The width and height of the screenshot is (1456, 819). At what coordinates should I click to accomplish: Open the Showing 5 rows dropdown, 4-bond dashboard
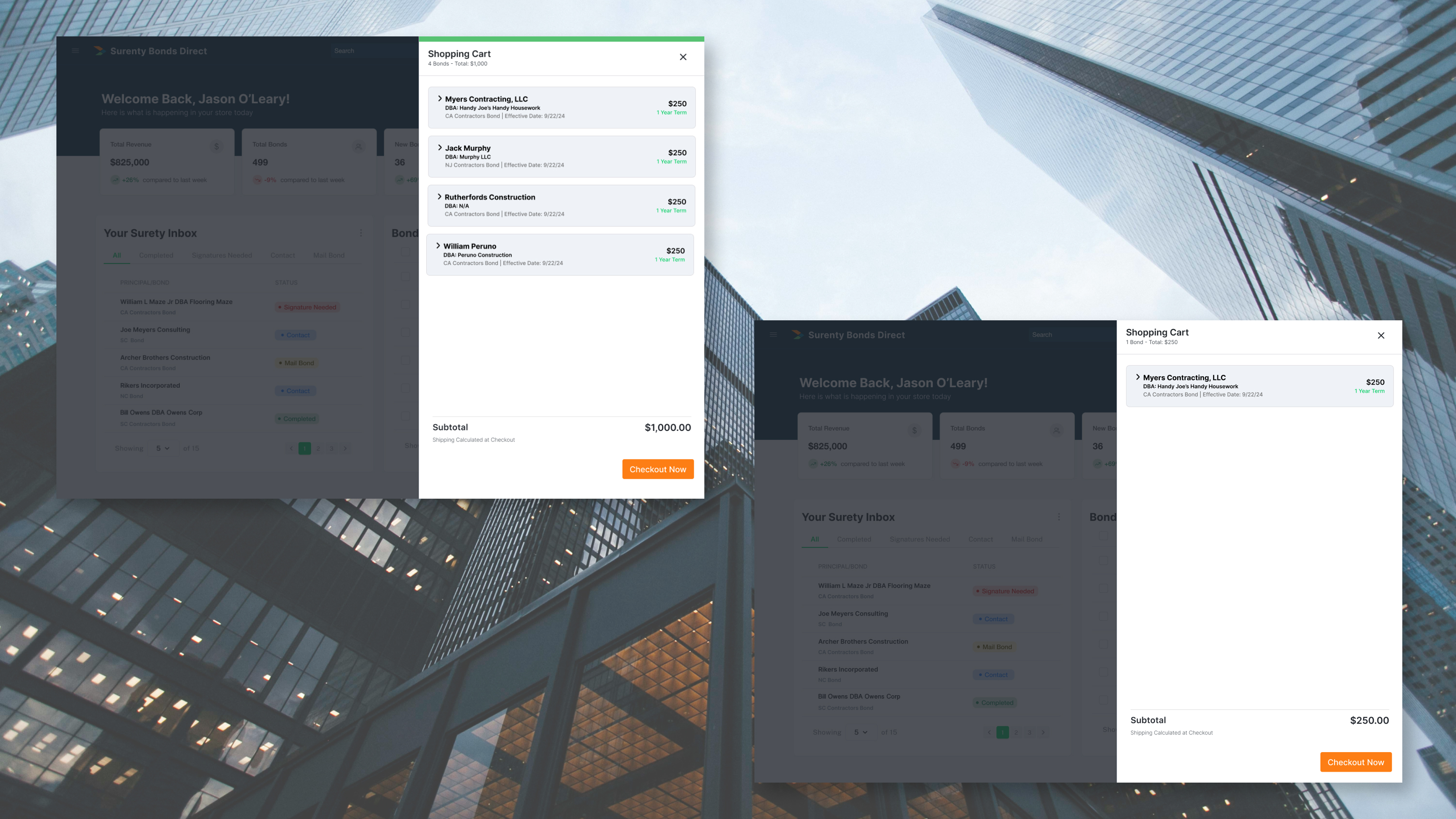tap(163, 448)
